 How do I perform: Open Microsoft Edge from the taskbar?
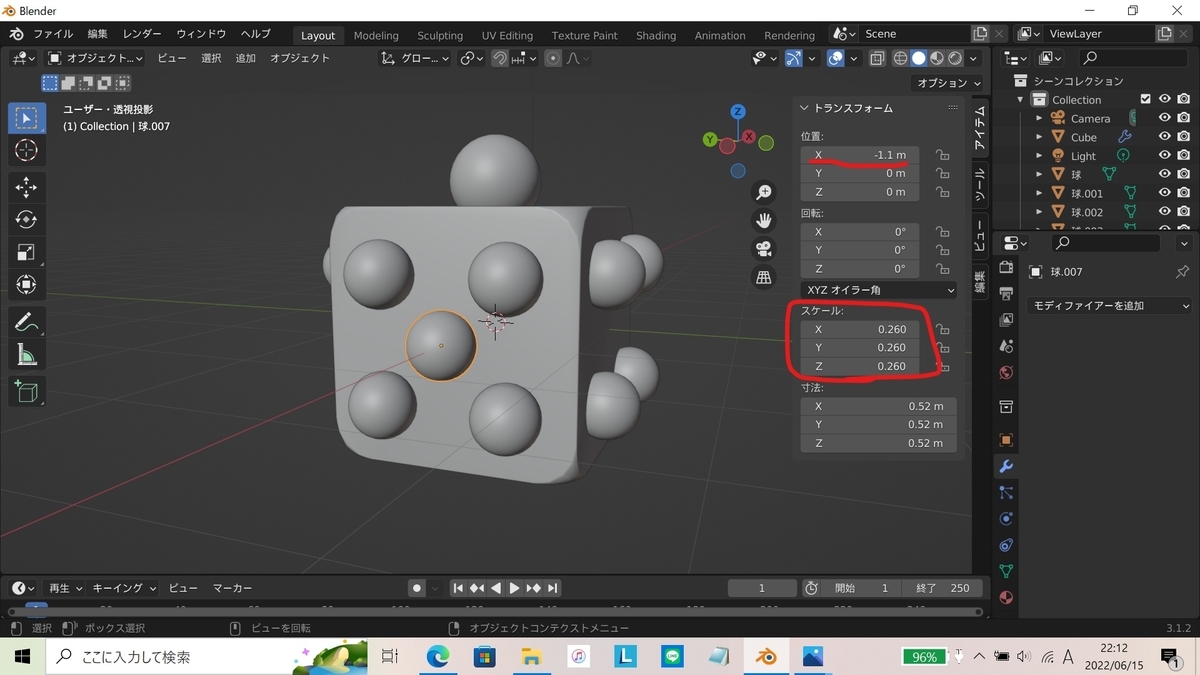(438, 657)
